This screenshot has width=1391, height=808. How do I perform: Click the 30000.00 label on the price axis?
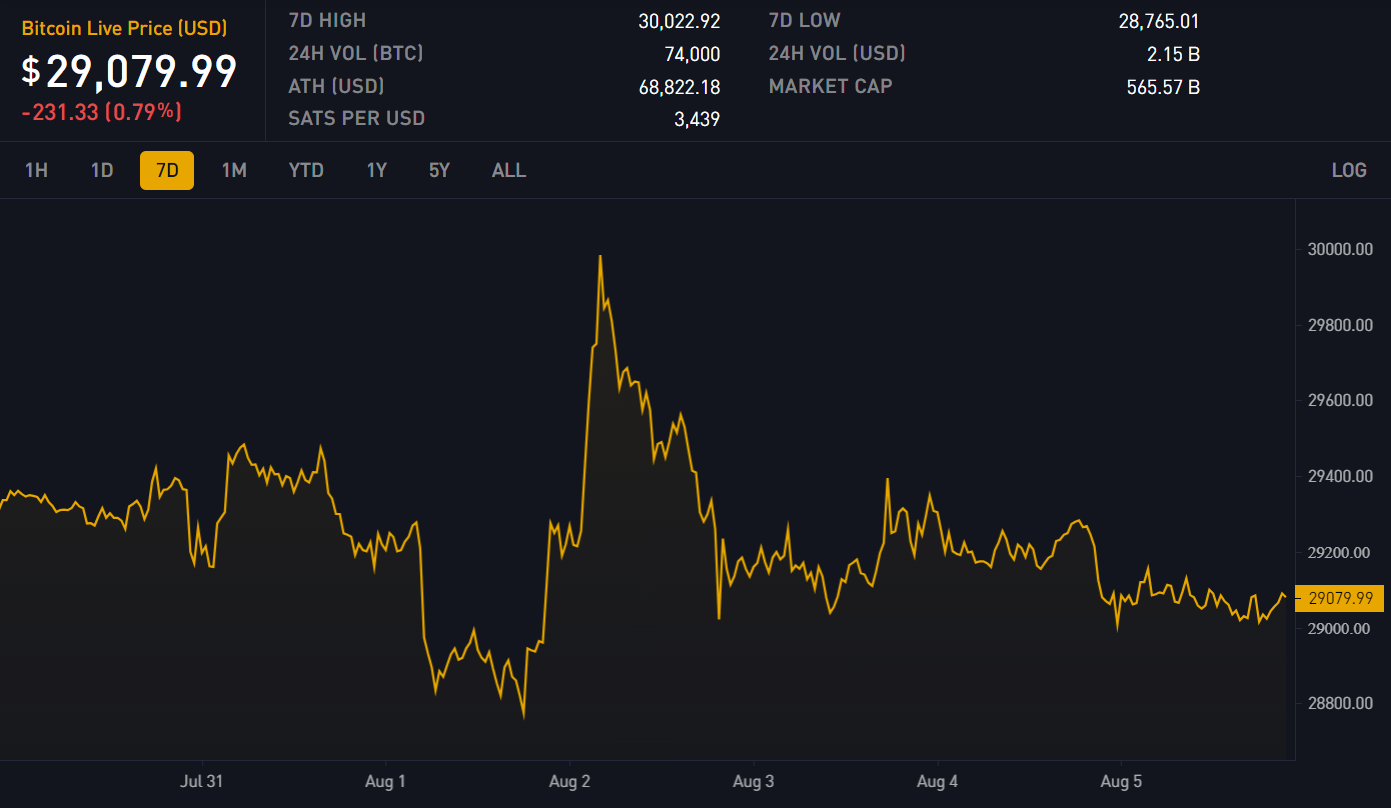(x=1338, y=249)
